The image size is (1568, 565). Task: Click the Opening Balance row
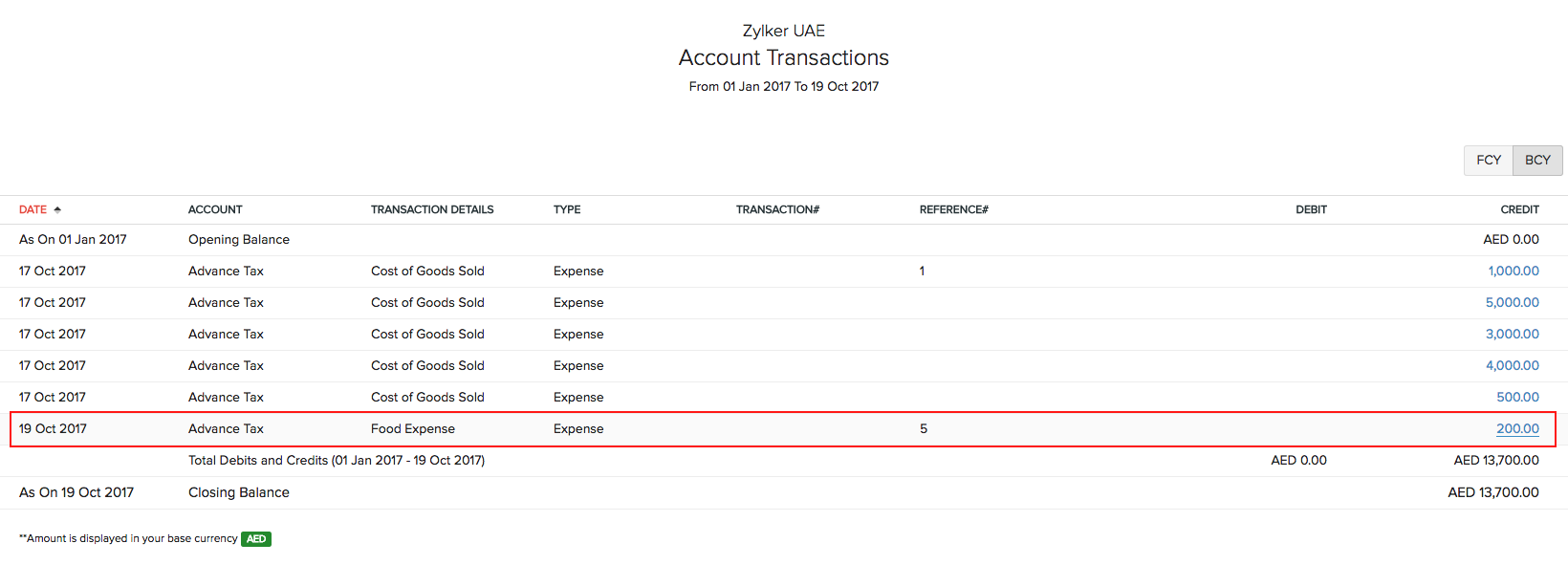coord(239,239)
